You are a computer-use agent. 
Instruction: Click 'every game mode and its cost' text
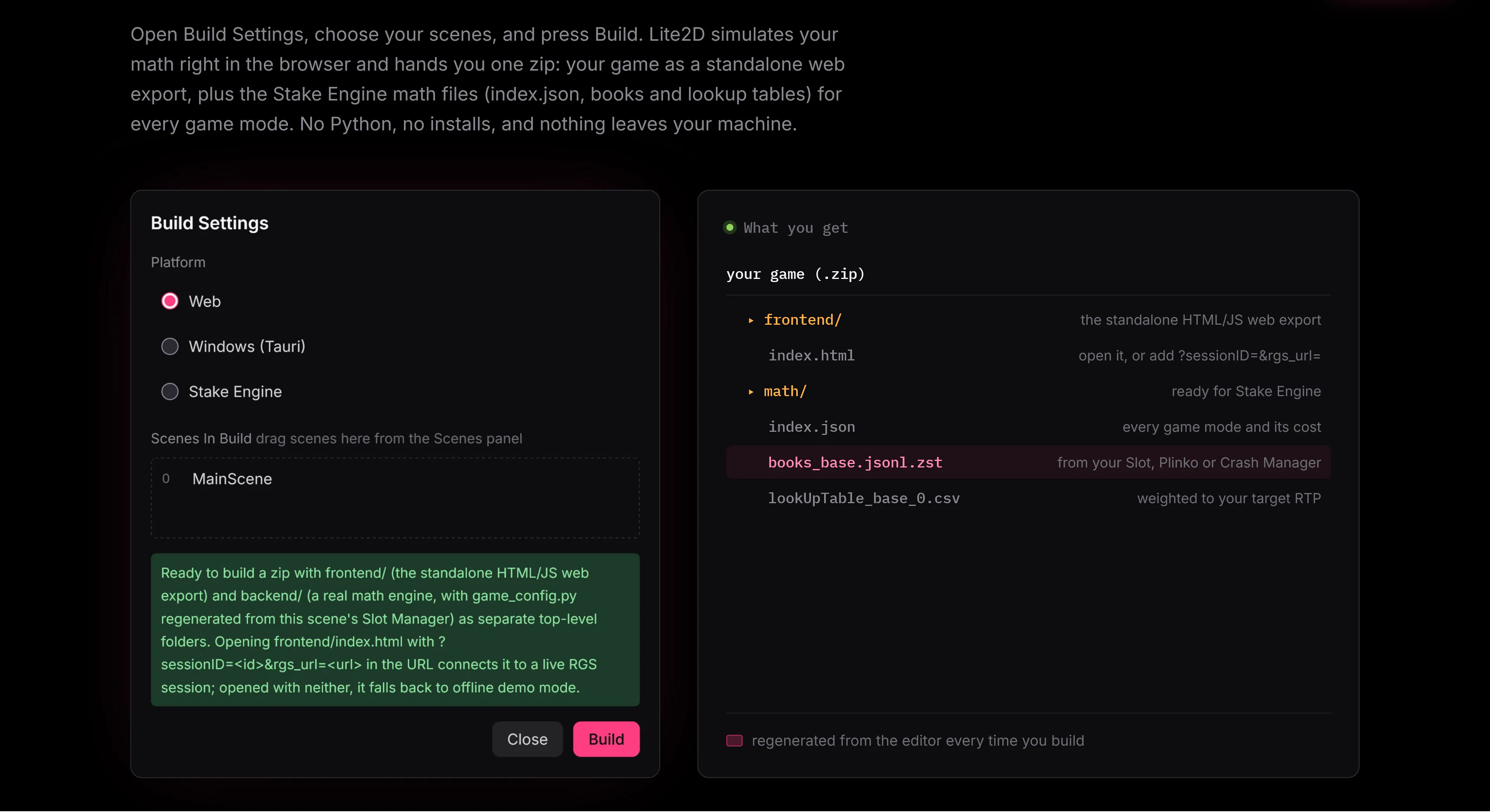pos(1221,427)
